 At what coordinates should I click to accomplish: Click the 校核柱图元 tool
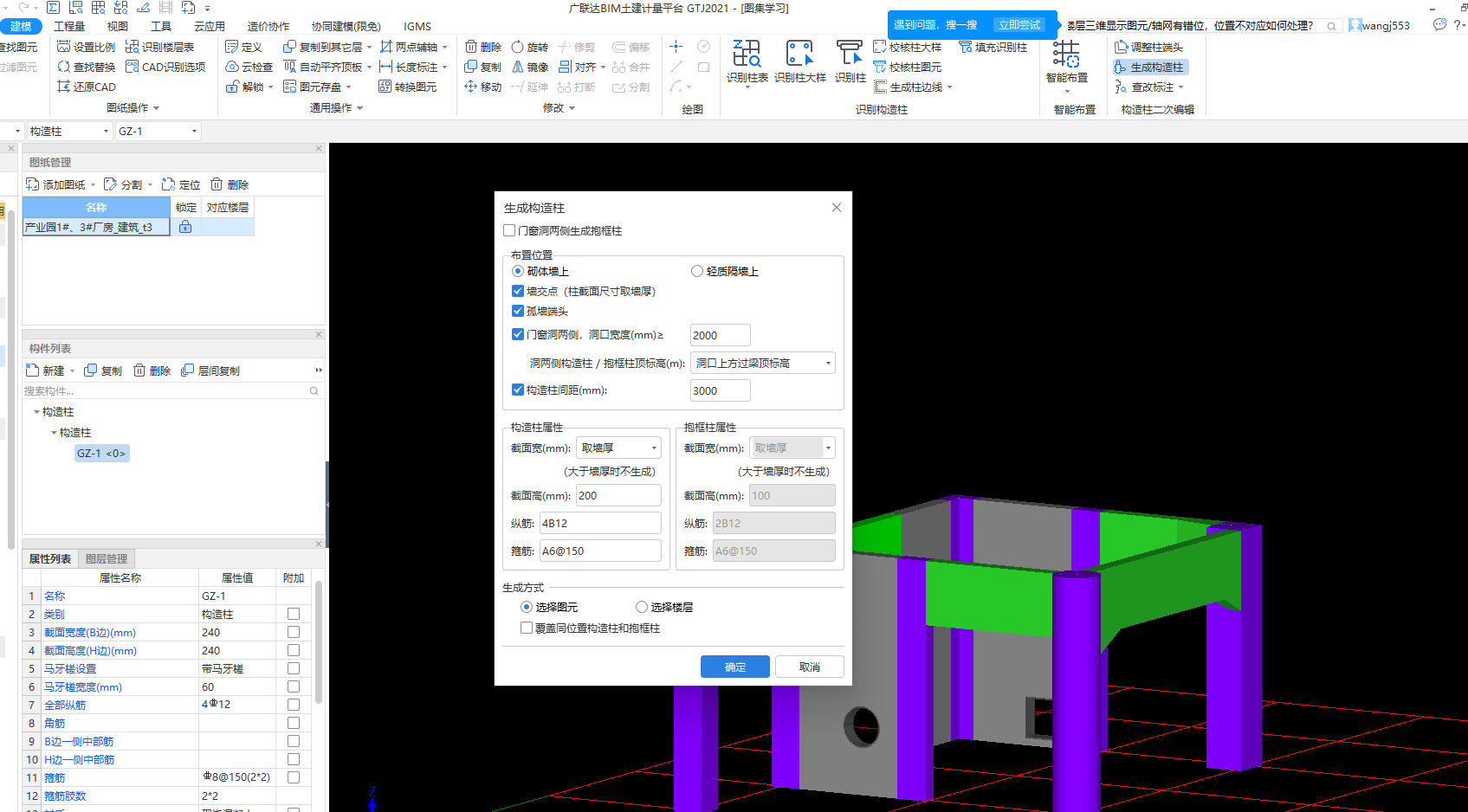coord(907,68)
